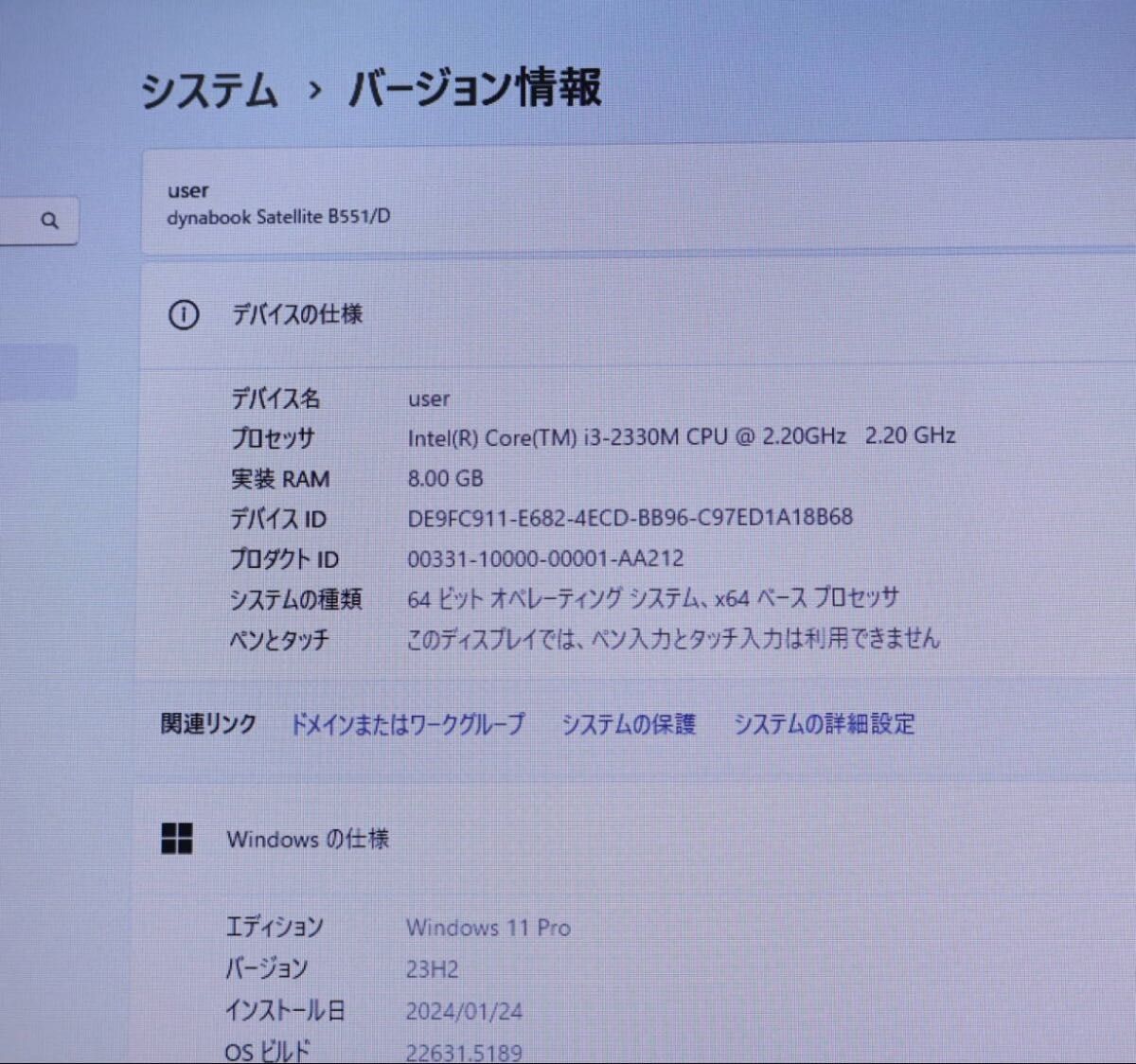The height and width of the screenshot is (1064, 1136).
Task: Select the 64 ビット system type value
Action: [652, 598]
